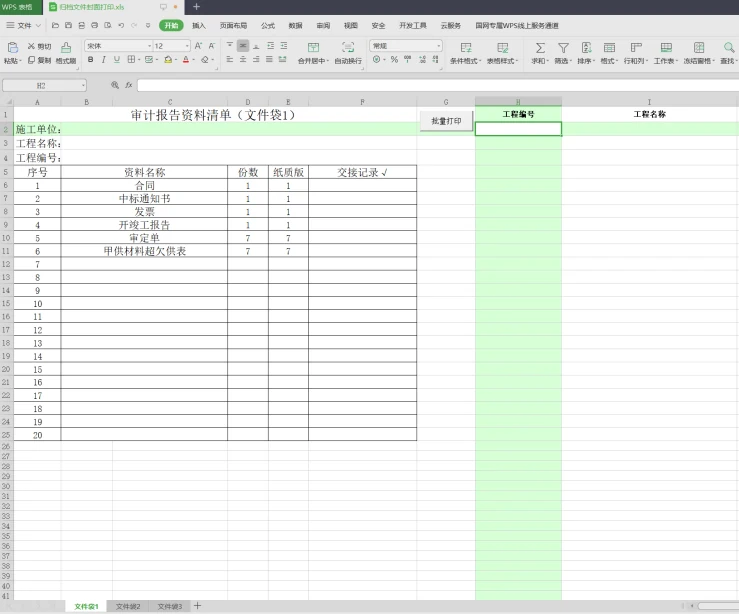Expand the Table Style (表格样式) dropdown

click(517, 61)
